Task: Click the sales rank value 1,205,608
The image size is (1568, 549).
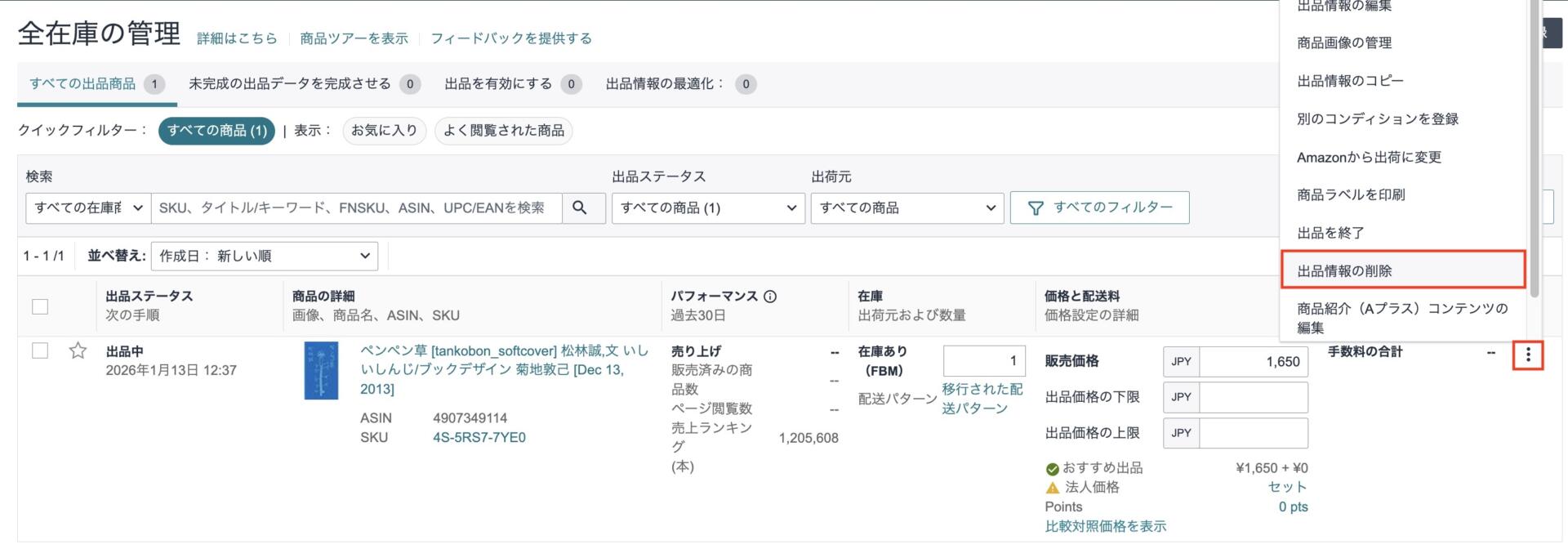Action: pos(808,438)
